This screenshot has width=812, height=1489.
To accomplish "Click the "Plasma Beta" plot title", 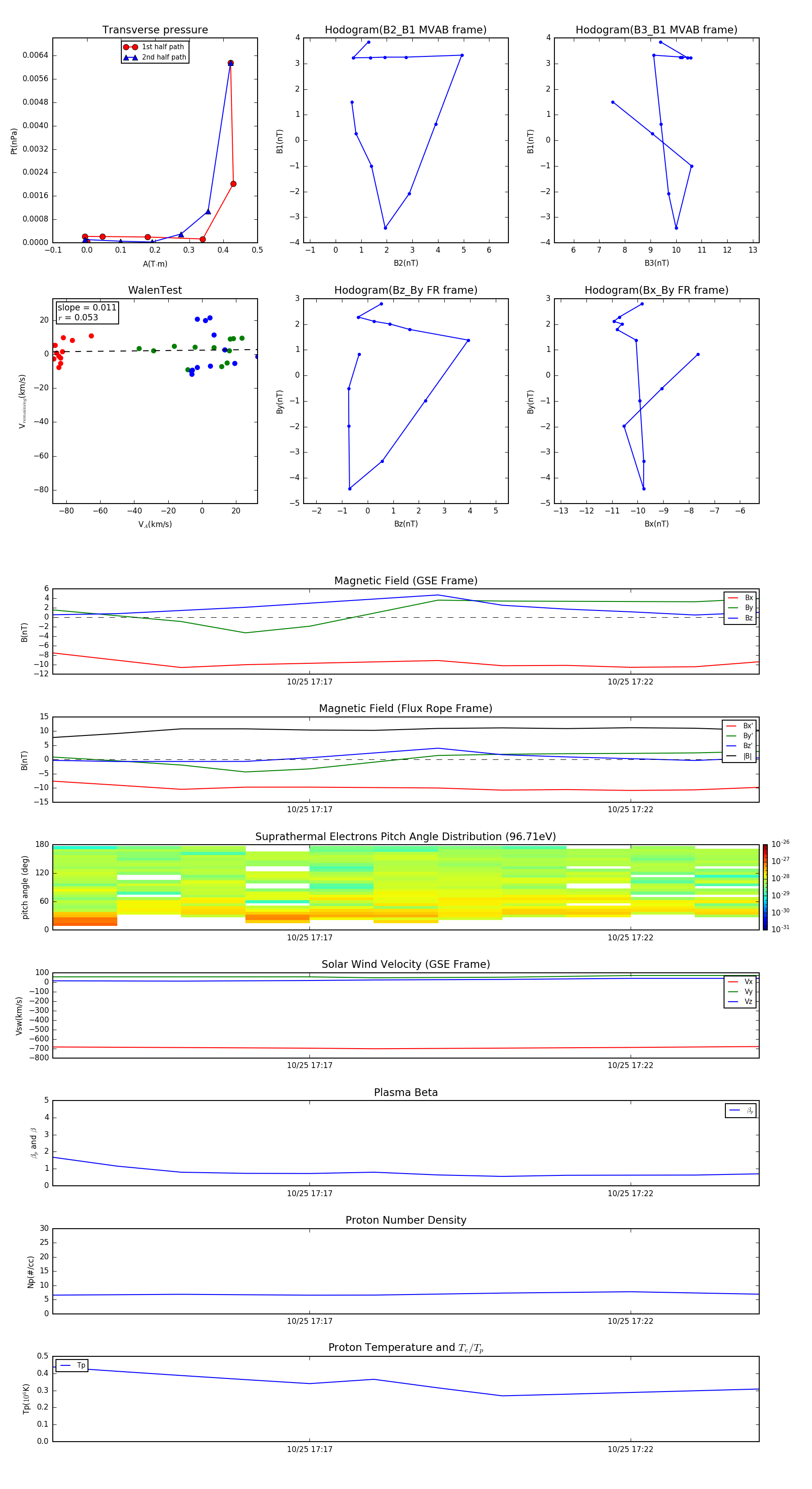I will [x=406, y=1092].
